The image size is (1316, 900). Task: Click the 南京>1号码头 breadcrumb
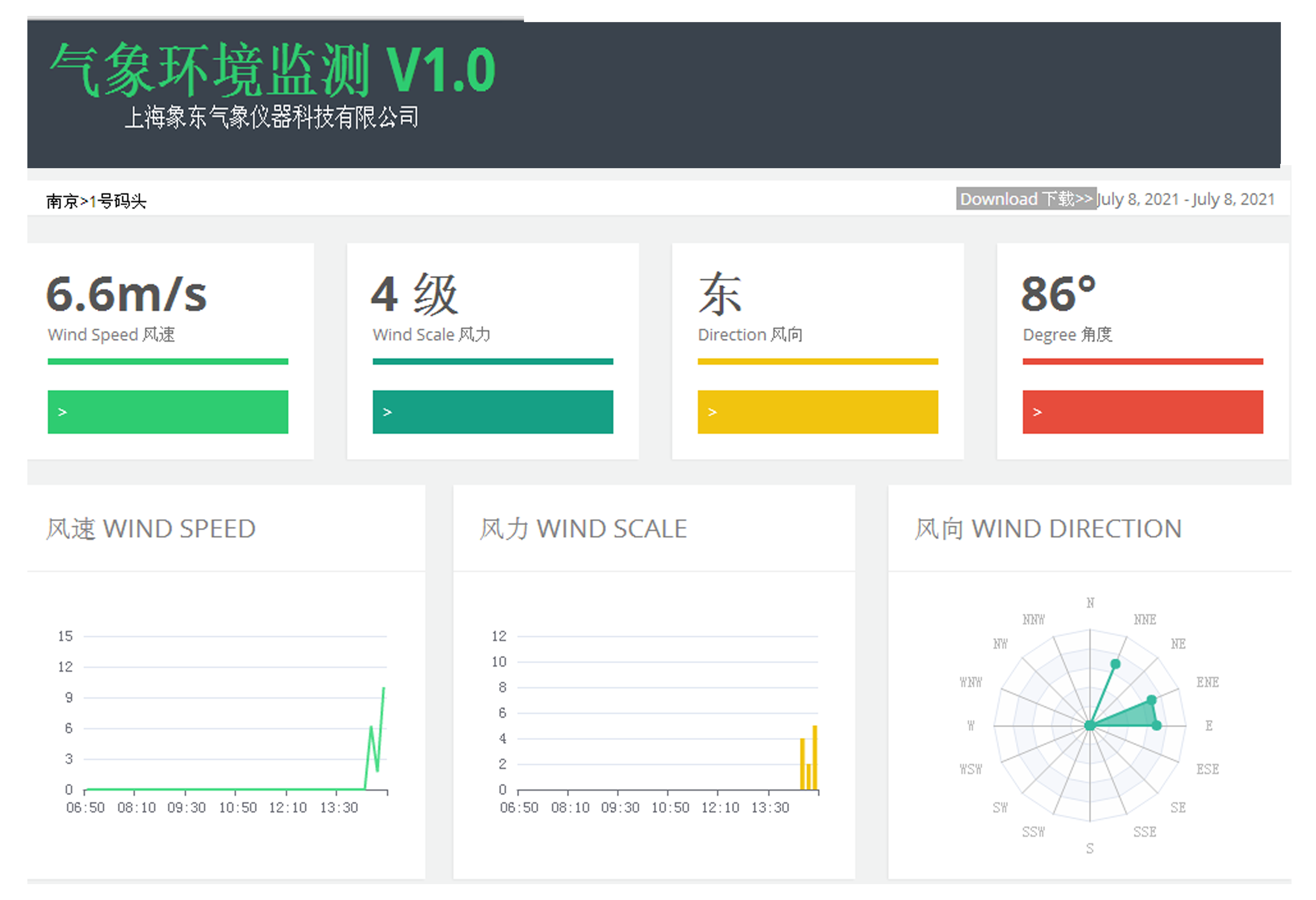coord(96,201)
